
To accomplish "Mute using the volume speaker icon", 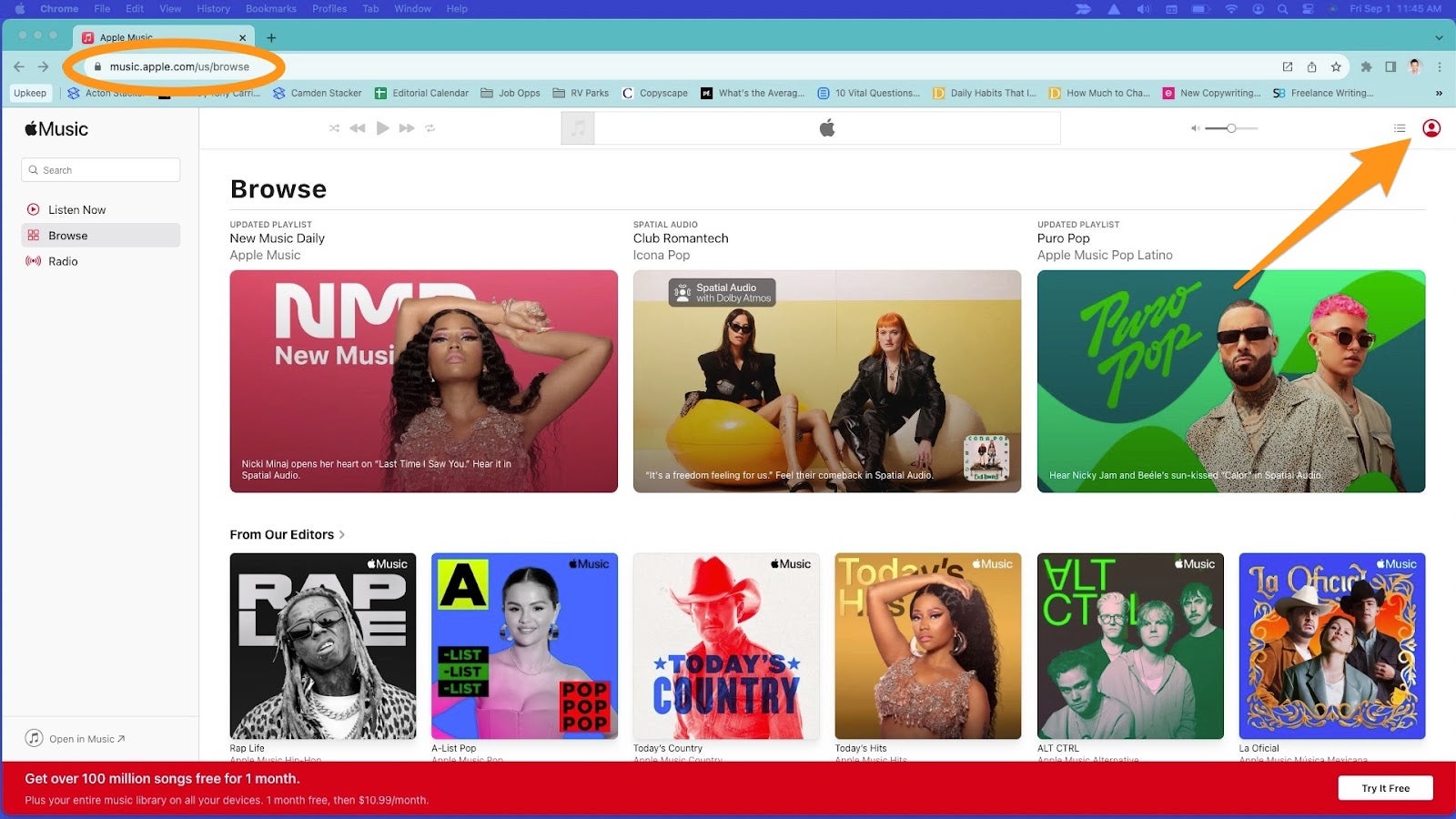I will (1195, 128).
